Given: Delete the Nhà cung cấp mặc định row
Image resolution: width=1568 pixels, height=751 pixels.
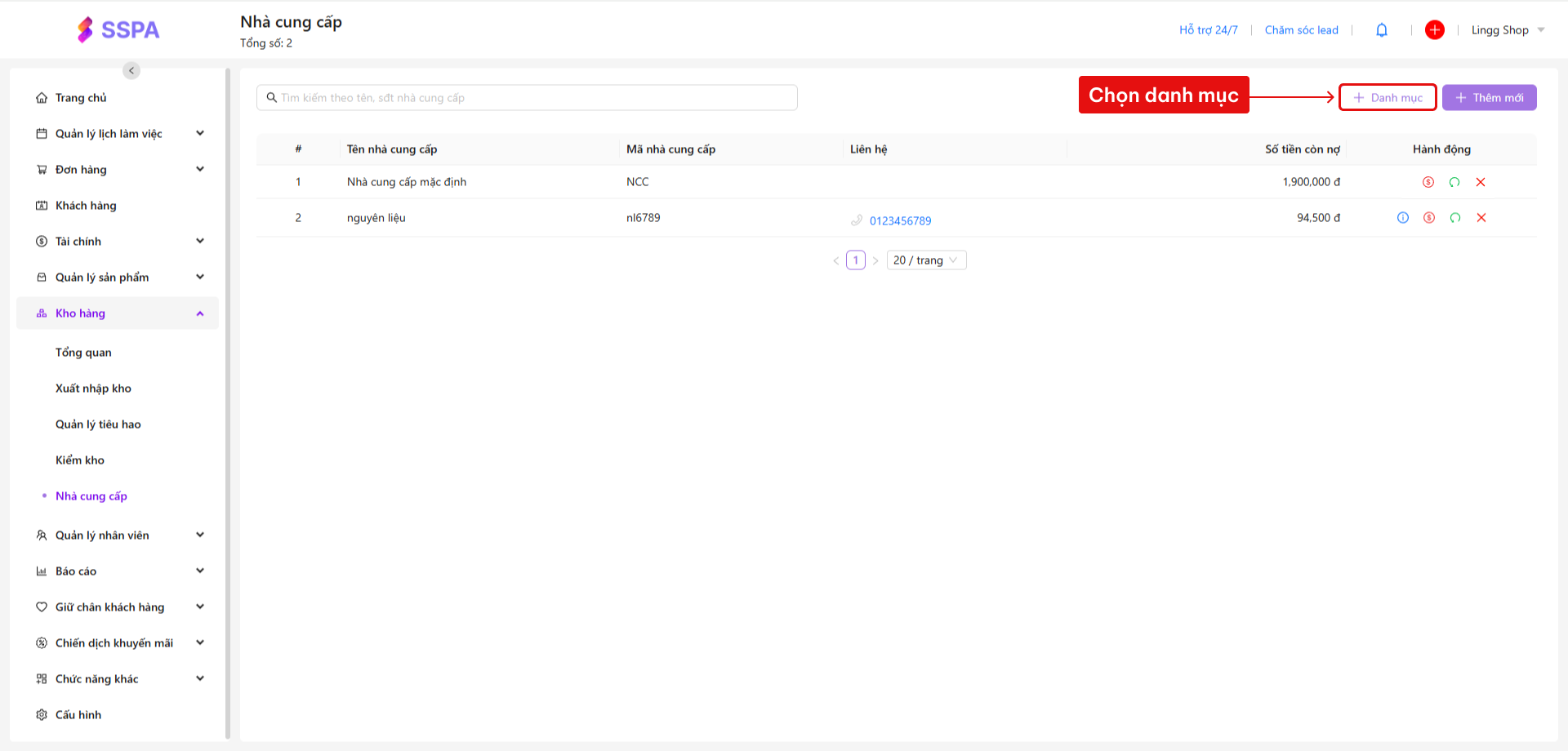Looking at the screenshot, I should [x=1481, y=182].
